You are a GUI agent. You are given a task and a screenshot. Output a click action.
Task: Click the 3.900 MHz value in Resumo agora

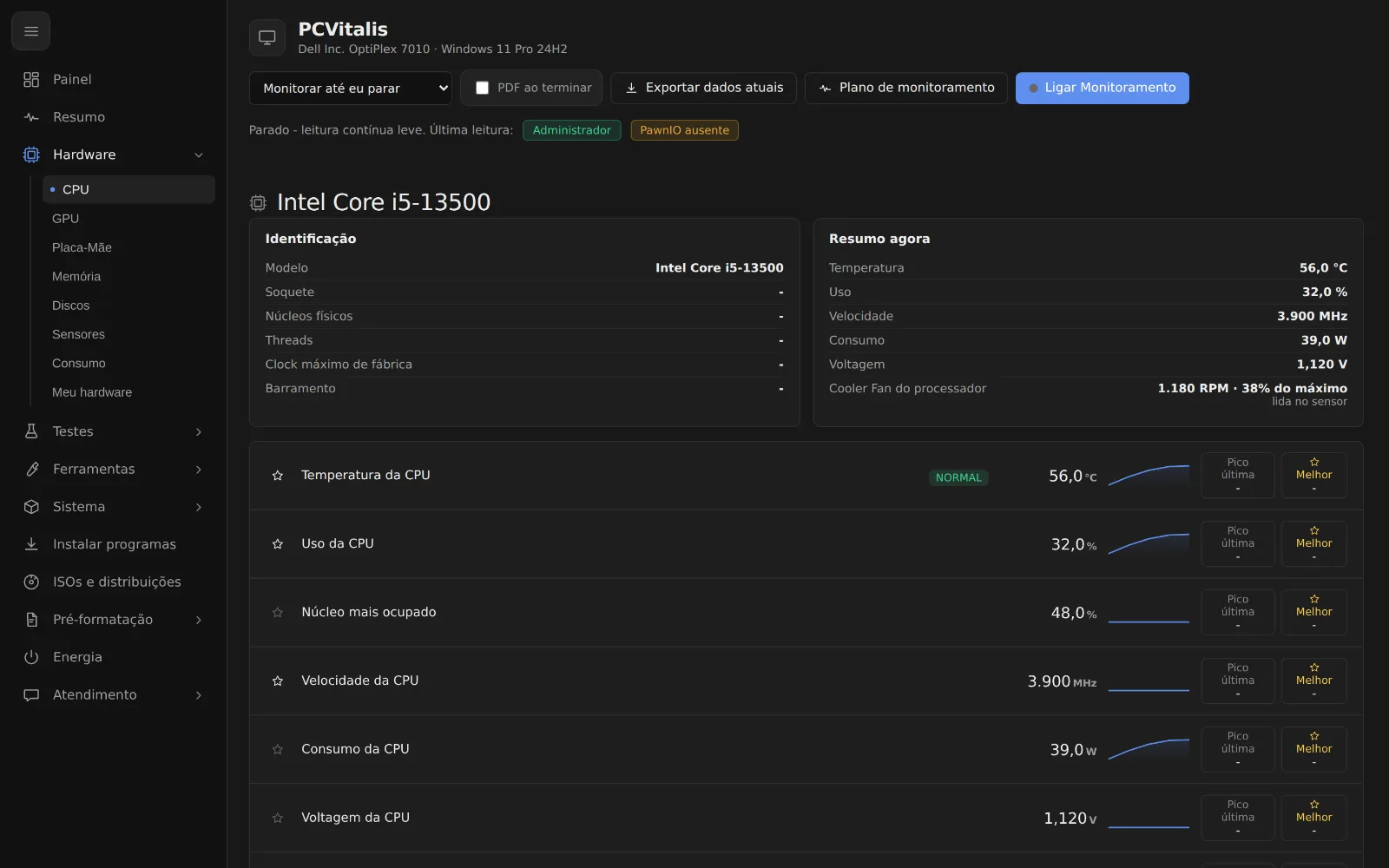(1312, 316)
